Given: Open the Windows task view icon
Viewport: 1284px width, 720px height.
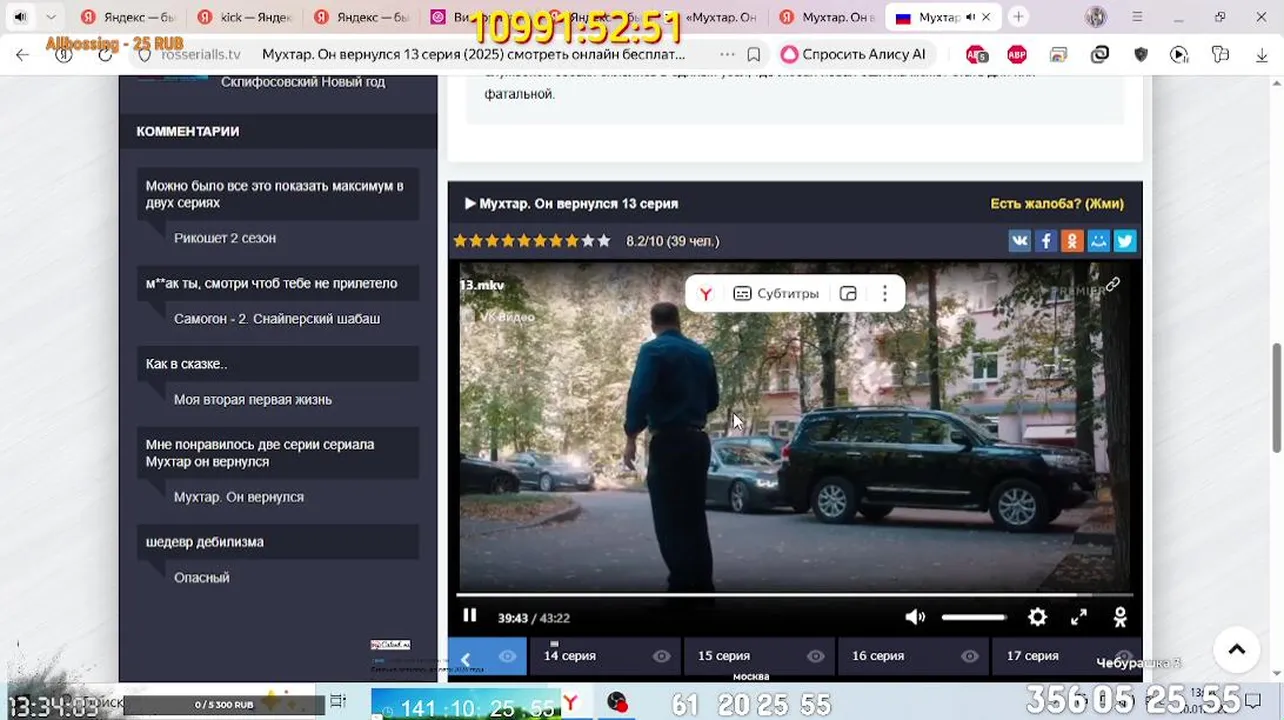Looking at the screenshot, I should (x=338, y=701).
